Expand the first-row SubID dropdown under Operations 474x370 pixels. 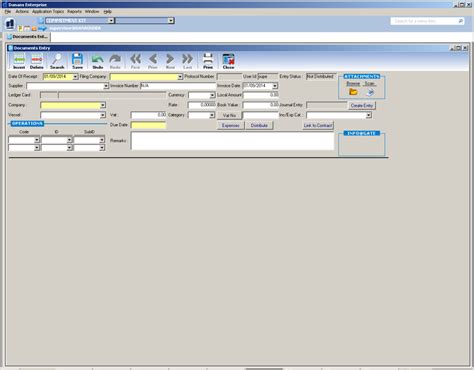pyautogui.click(x=102, y=140)
